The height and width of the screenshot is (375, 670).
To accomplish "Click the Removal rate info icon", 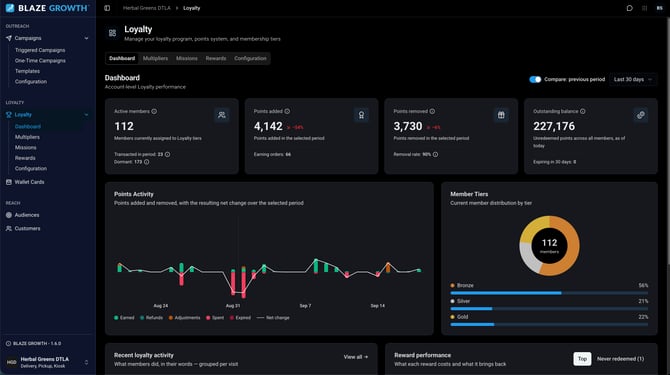I will [435, 154].
